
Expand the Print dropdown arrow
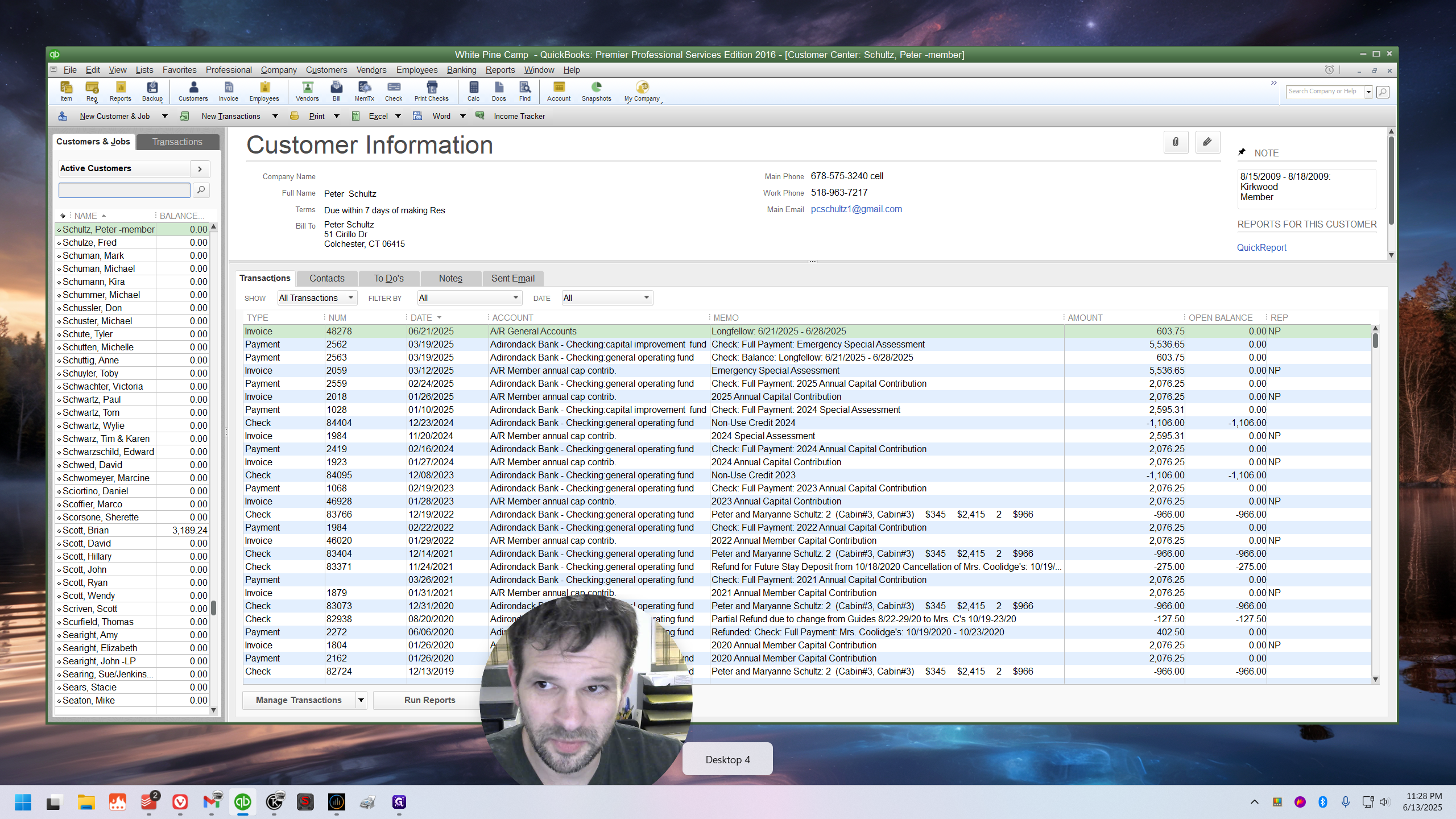click(337, 116)
